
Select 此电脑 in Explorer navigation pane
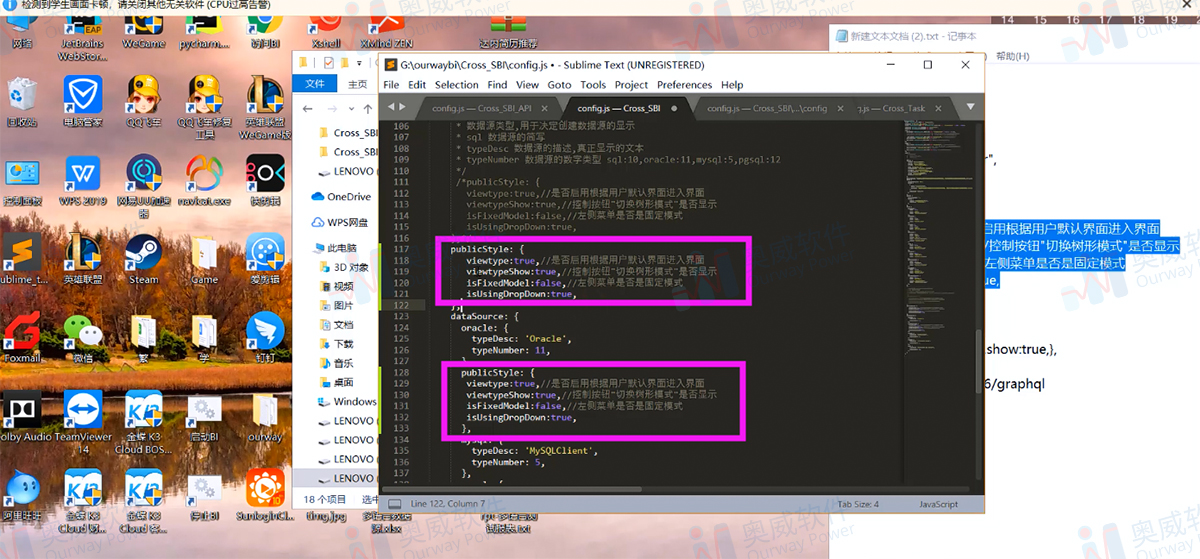(333, 247)
